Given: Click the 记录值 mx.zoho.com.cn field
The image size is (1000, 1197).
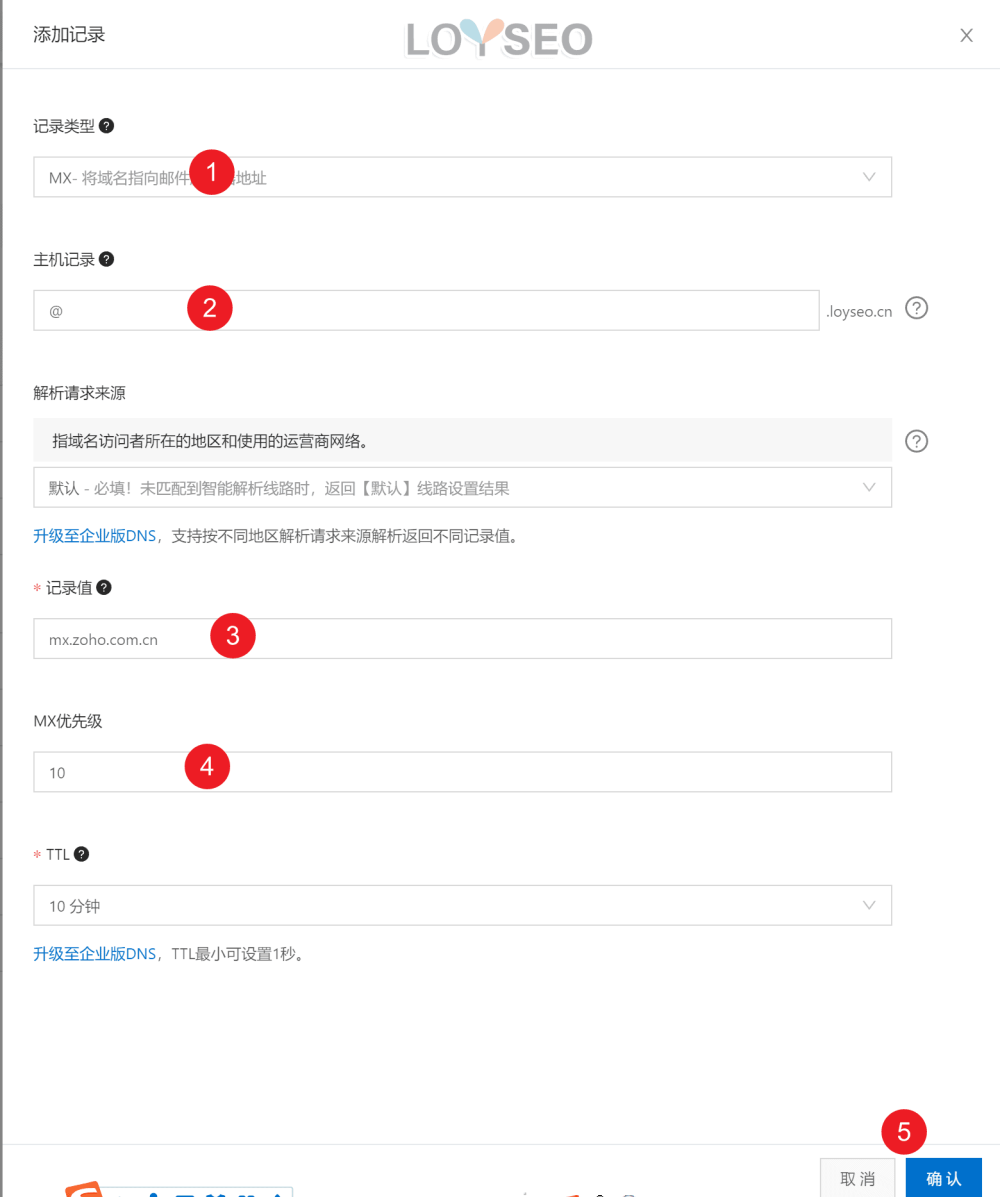Looking at the screenshot, I should [463, 639].
